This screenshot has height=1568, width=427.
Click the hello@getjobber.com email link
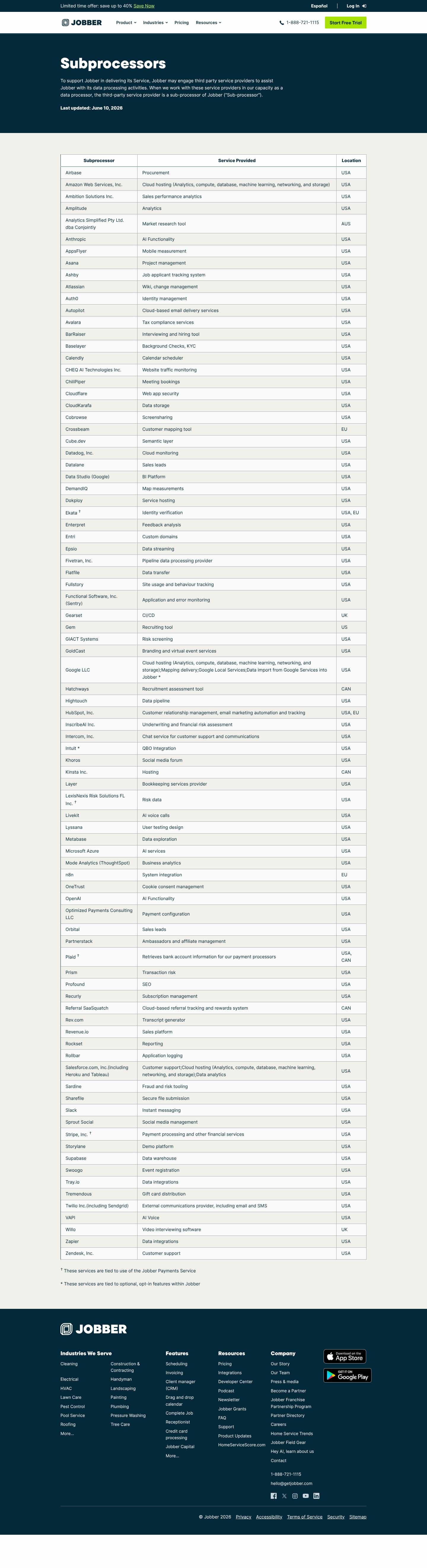pos(291,1483)
